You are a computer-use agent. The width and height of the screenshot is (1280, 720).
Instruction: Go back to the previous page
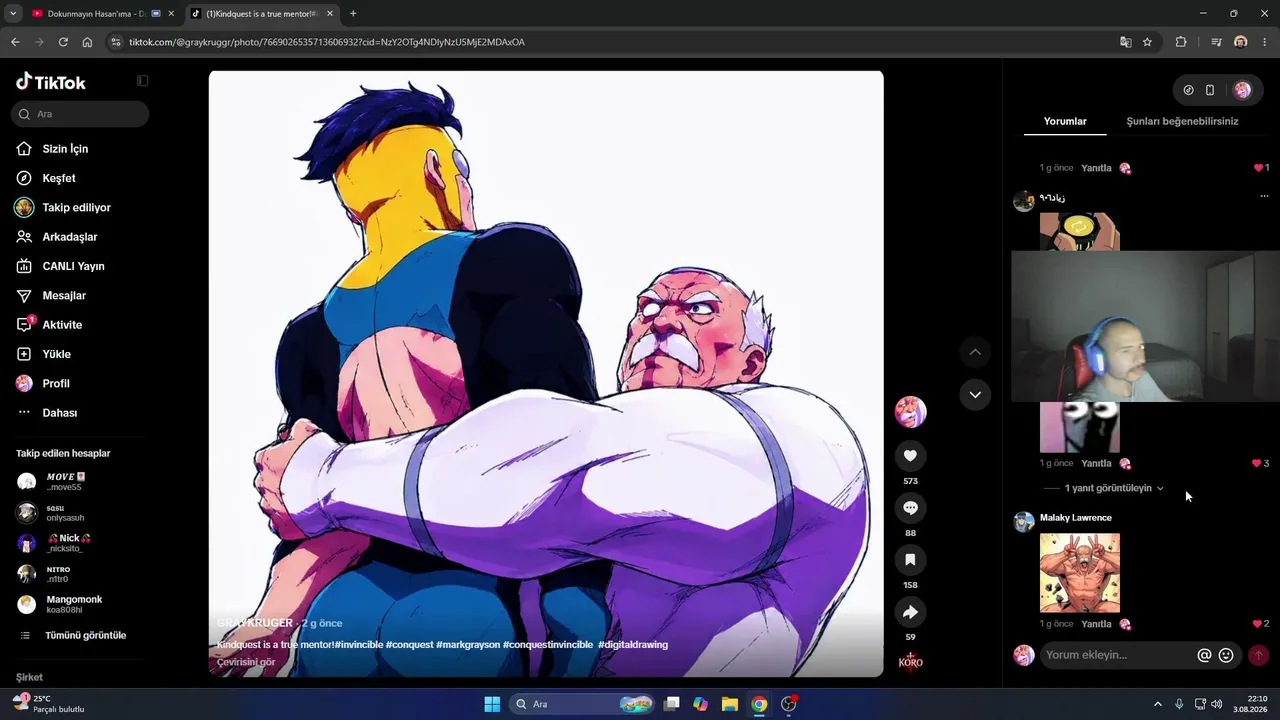[15, 42]
